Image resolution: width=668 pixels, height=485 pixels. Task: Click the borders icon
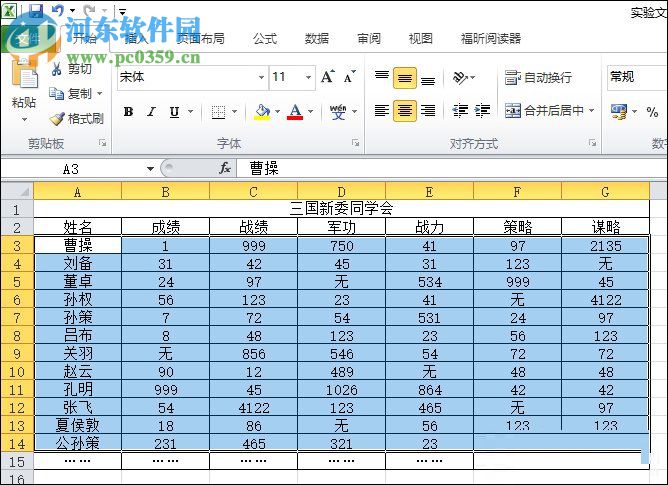coord(219,112)
